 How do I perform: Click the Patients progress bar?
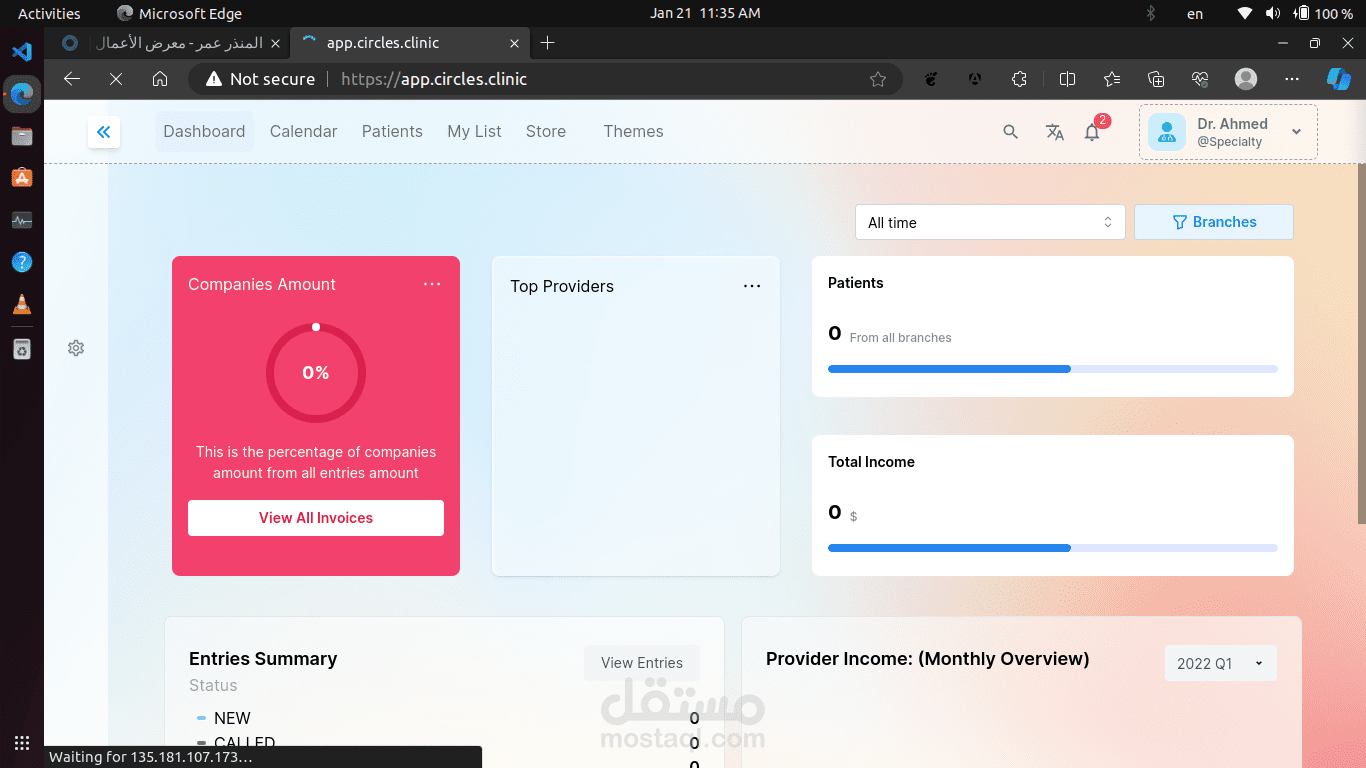1053,369
